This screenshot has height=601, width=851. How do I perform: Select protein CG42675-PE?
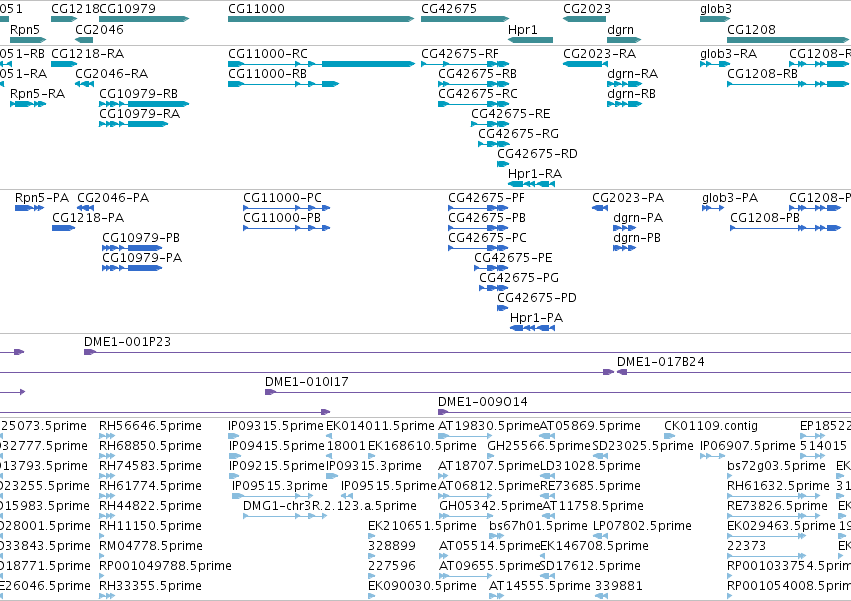tap(492, 268)
